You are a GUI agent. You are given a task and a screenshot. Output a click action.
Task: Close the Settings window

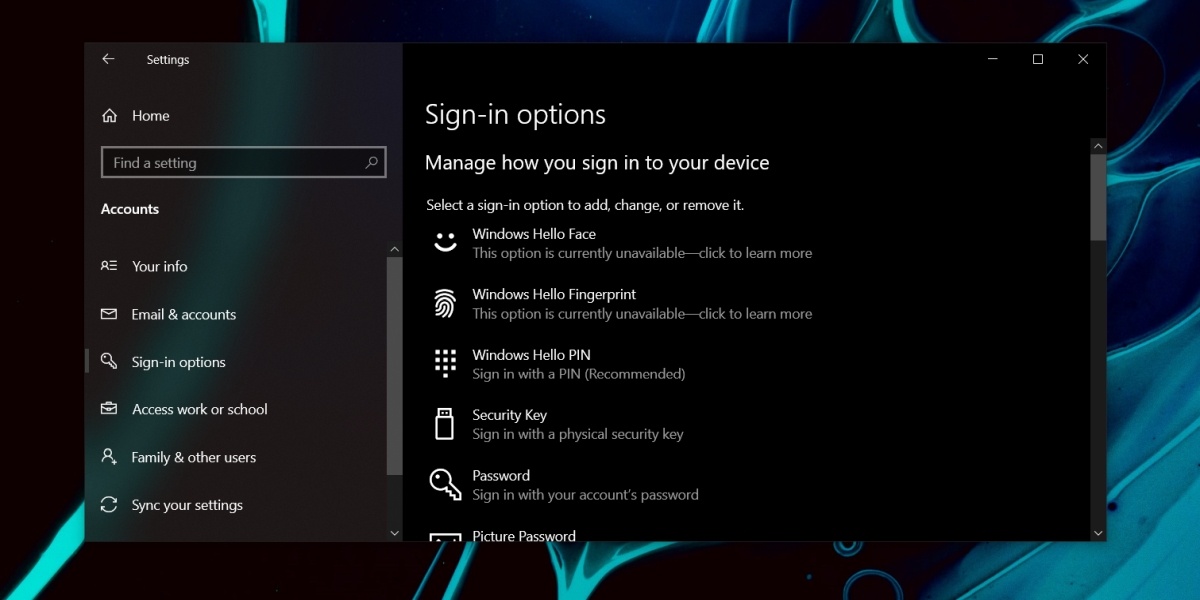point(1083,59)
